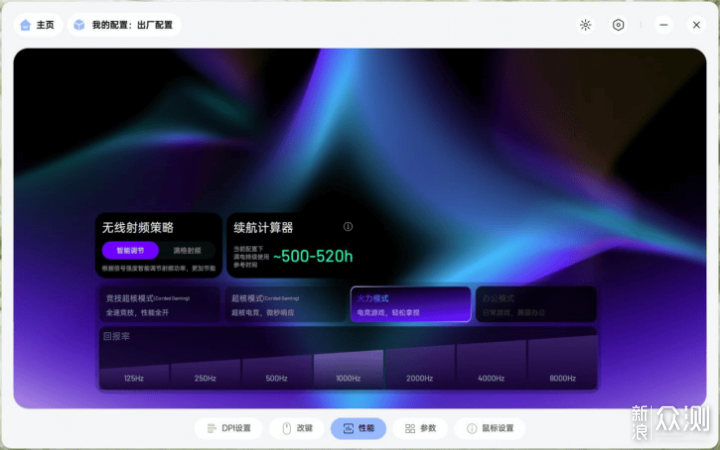The image size is (720, 450).
Task: Set polling rate to 4000Hz
Action: pos(491,366)
